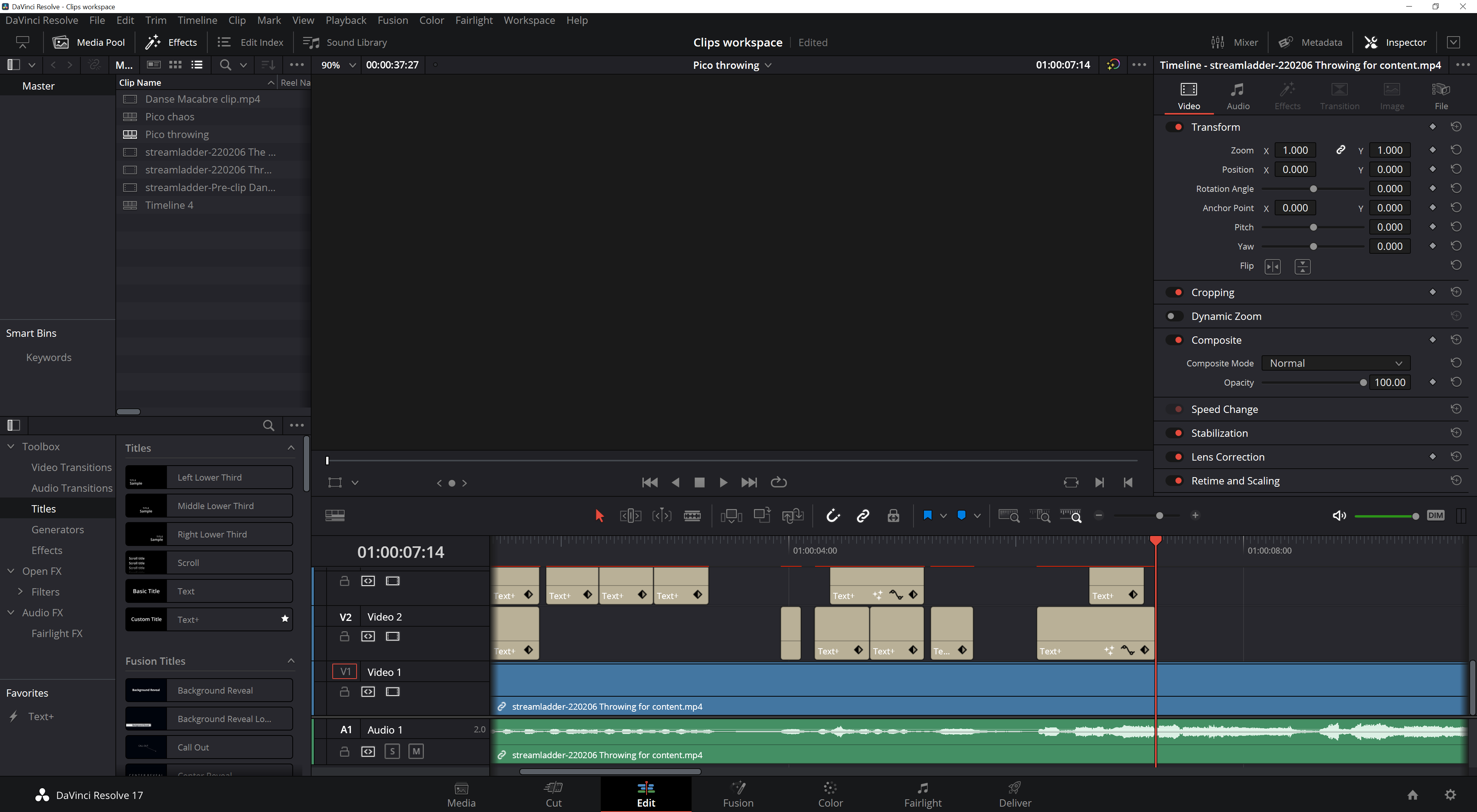Open the Edit Index panel
Image resolution: width=1477 pixels, height=812 pixels.
pyautogui.click(x=250, y=42)
